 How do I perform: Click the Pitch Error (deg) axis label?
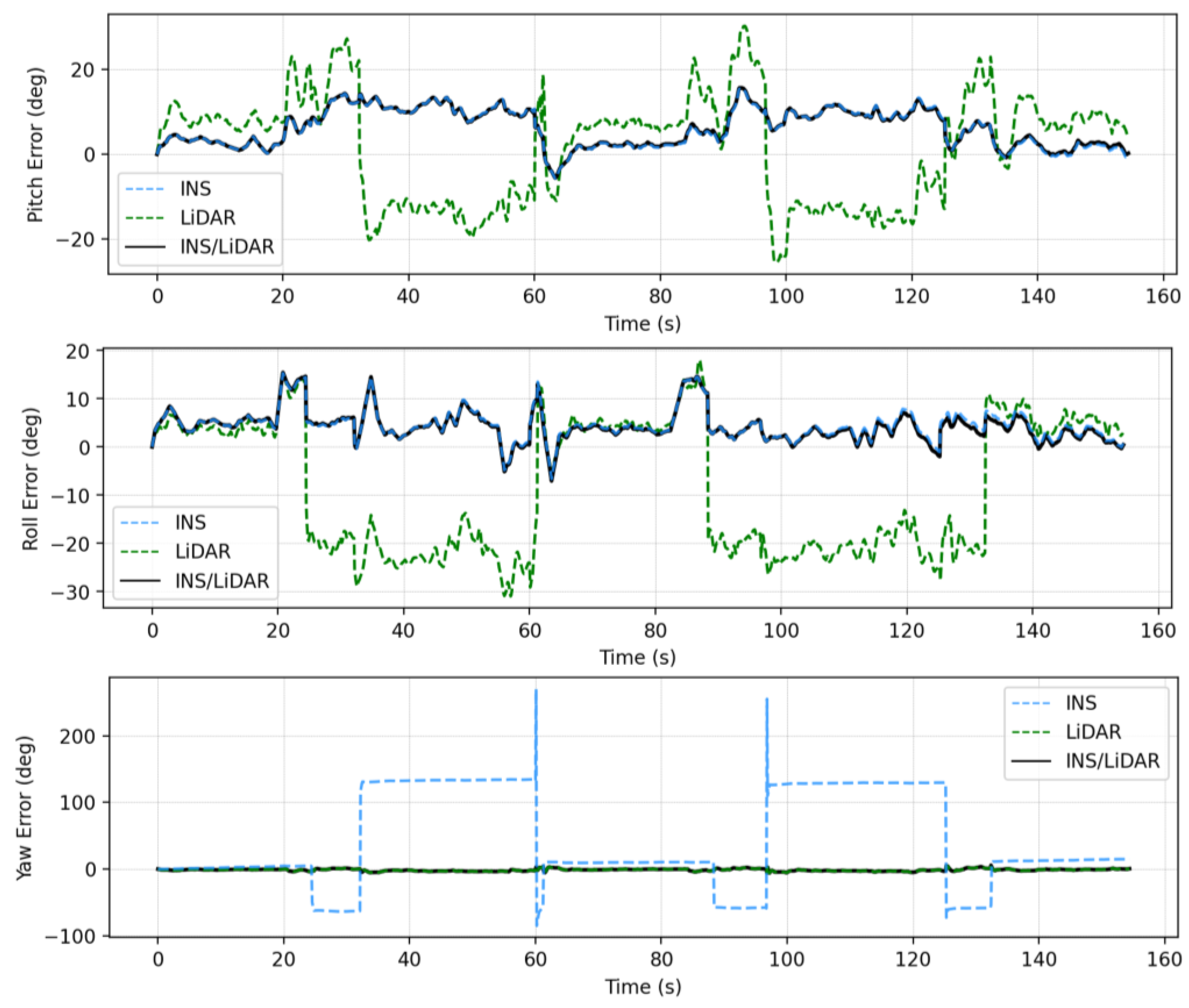35,145
